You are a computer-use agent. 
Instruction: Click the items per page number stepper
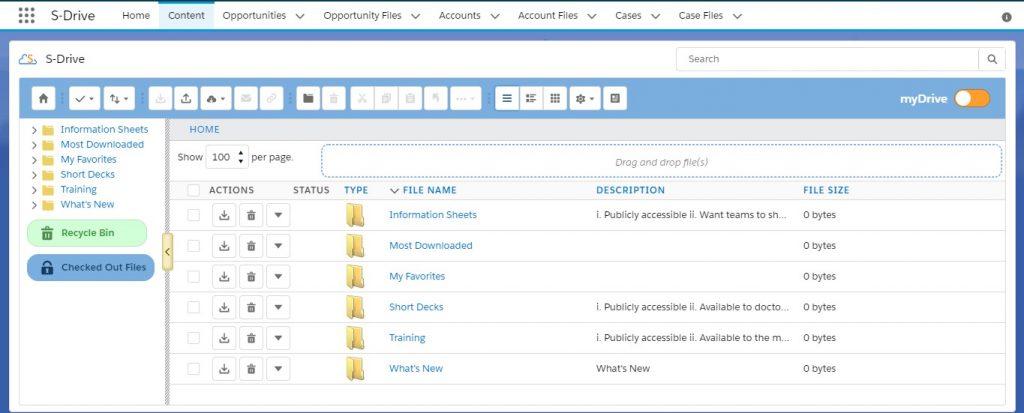tap(227, 157)
